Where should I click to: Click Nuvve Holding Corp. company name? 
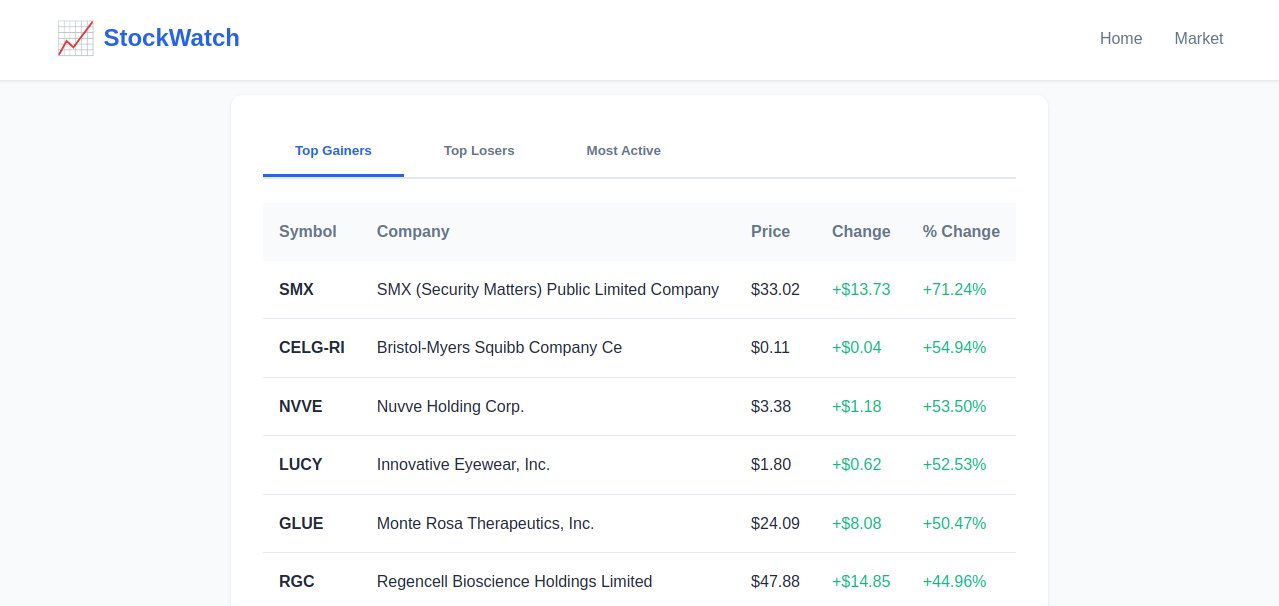pos(450,406)
